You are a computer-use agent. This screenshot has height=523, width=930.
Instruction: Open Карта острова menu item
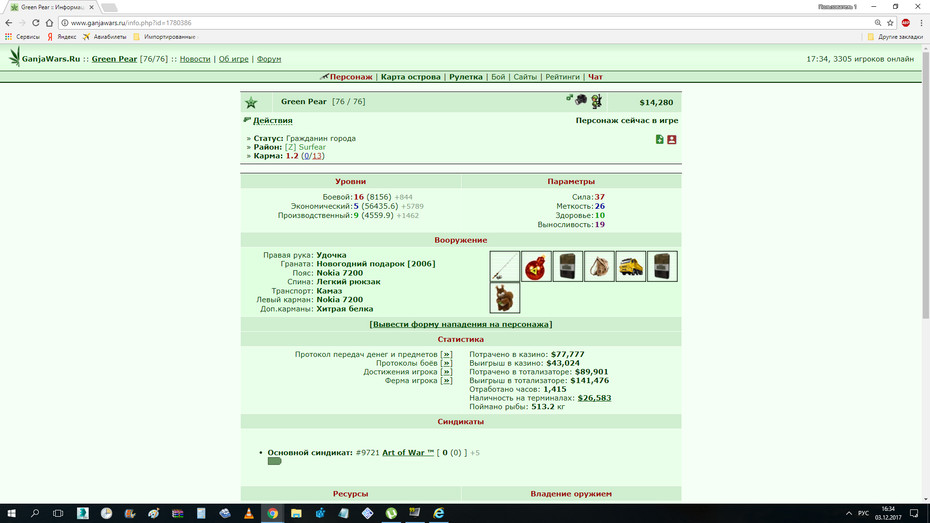[x=410, y=76]
